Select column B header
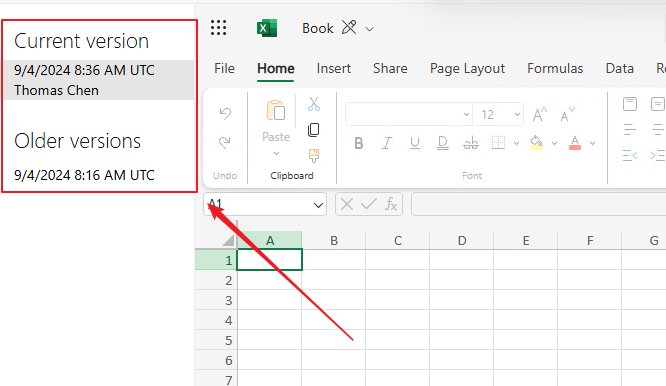The width and height of the screenshot is (666, 386). (334, 241)
